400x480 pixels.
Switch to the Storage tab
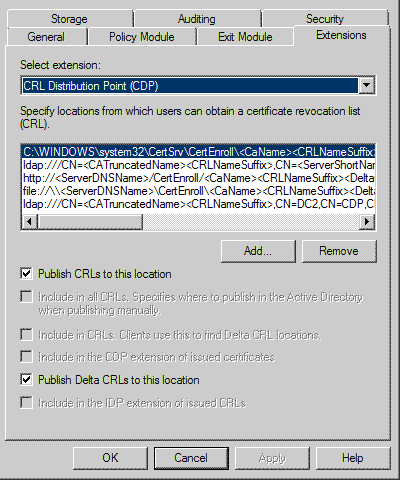coord(69,19)
